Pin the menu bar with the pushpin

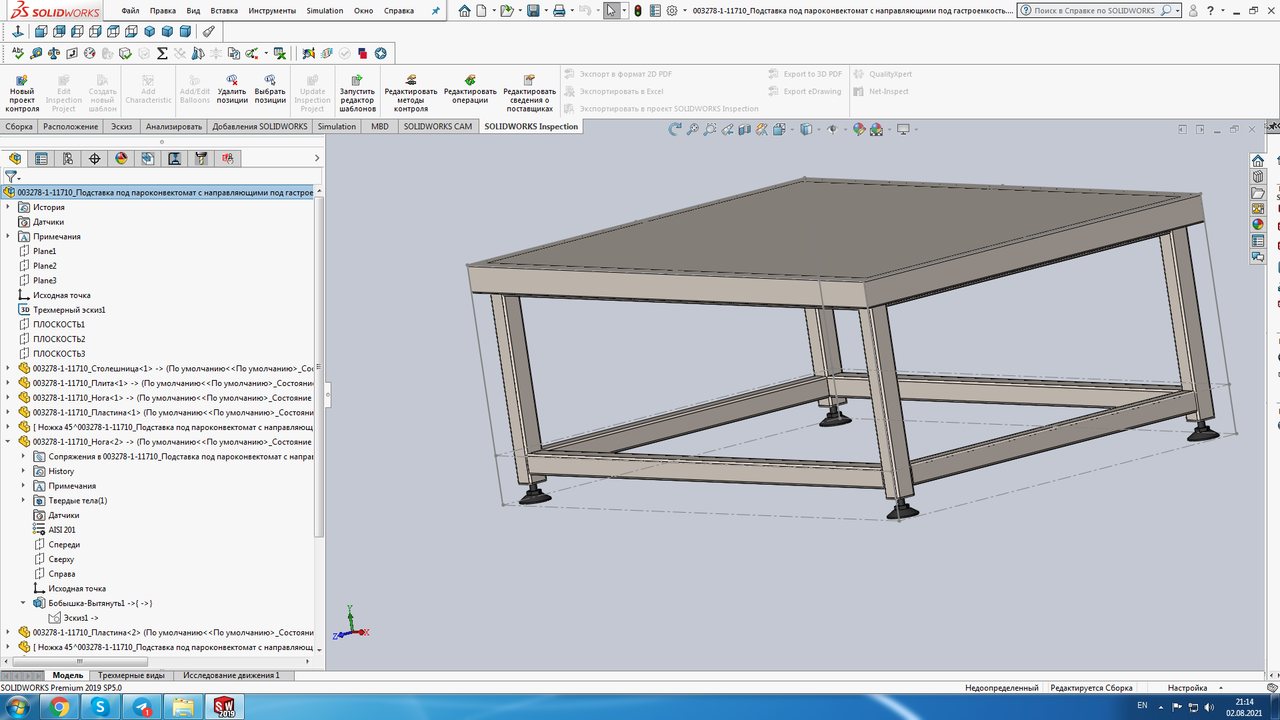[435, 11]
